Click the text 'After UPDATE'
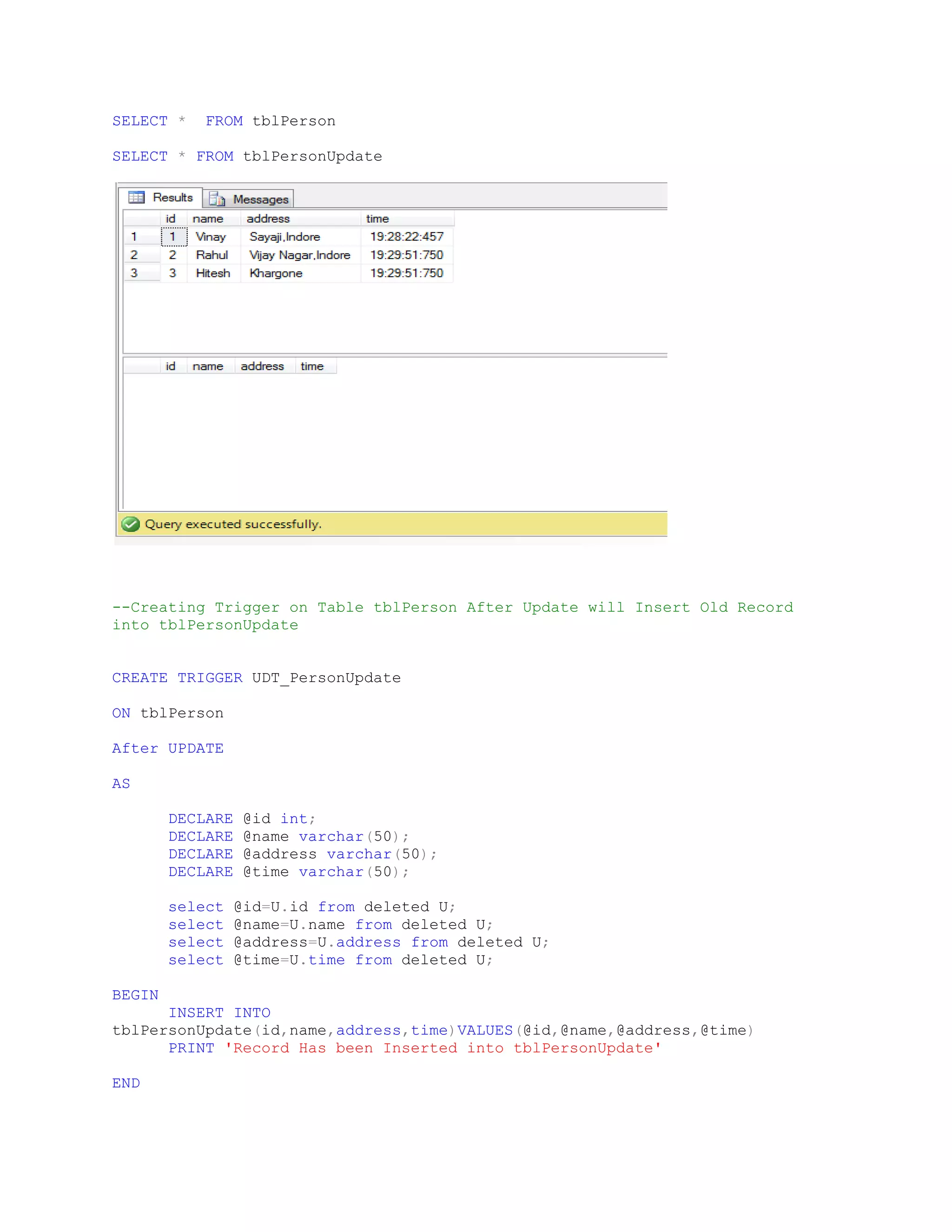 pyautogui.click(x=167, y=748)
